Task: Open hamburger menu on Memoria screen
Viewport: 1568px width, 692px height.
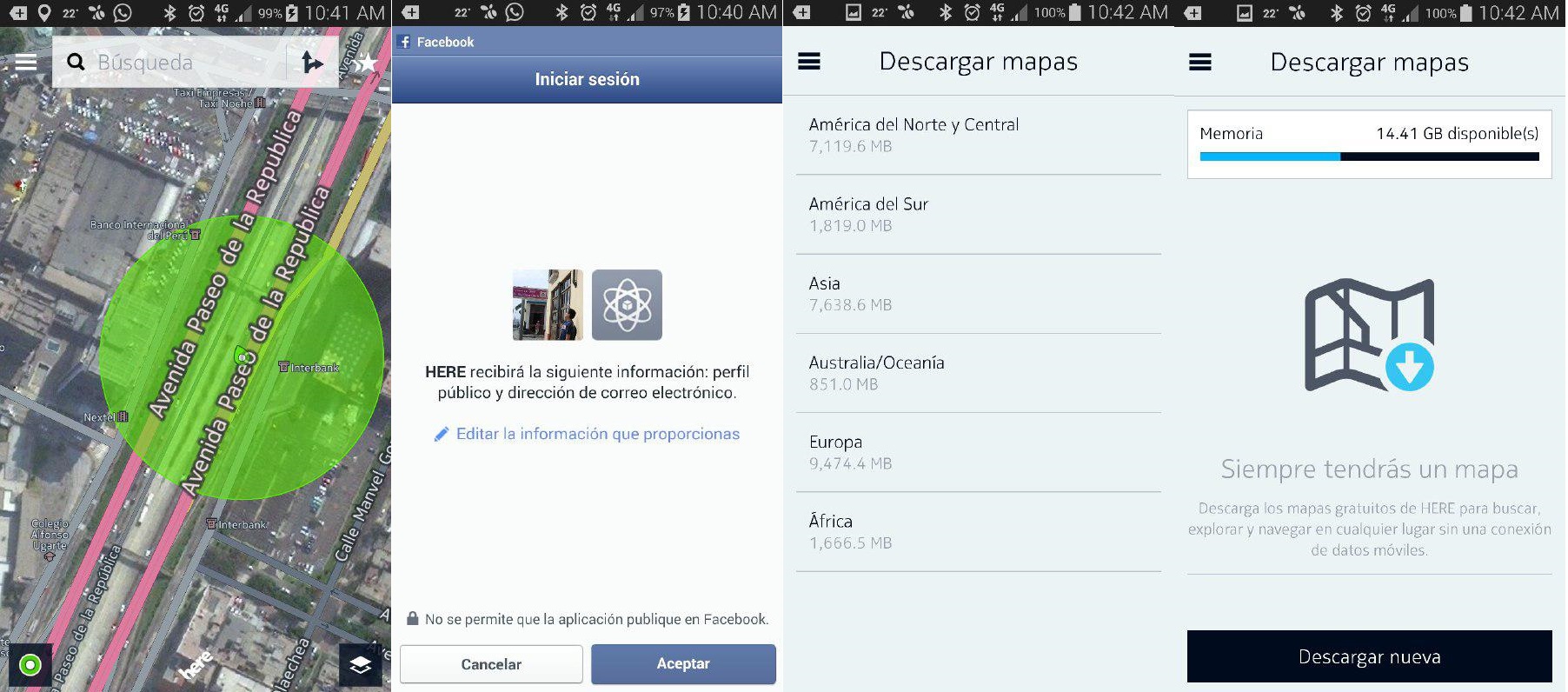Action: tap(1200, 62)
